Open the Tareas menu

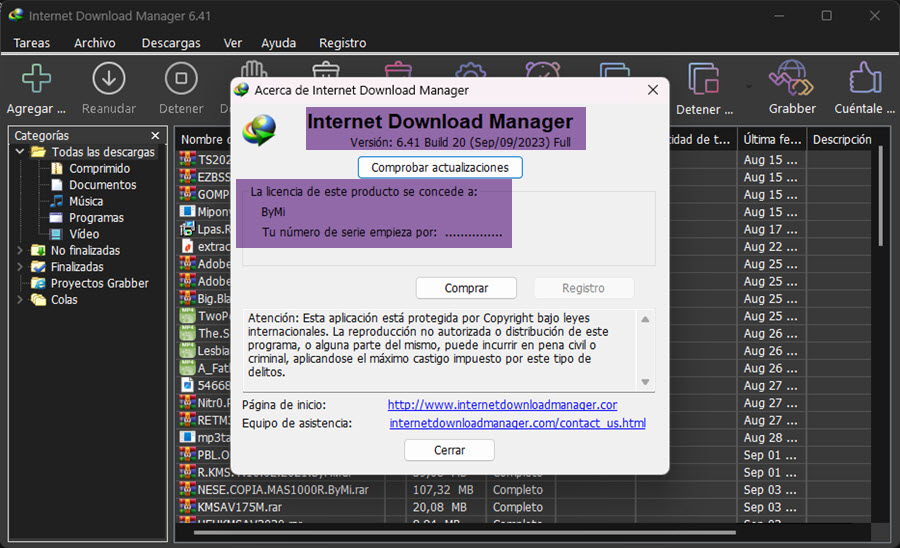tap(32, 43)
